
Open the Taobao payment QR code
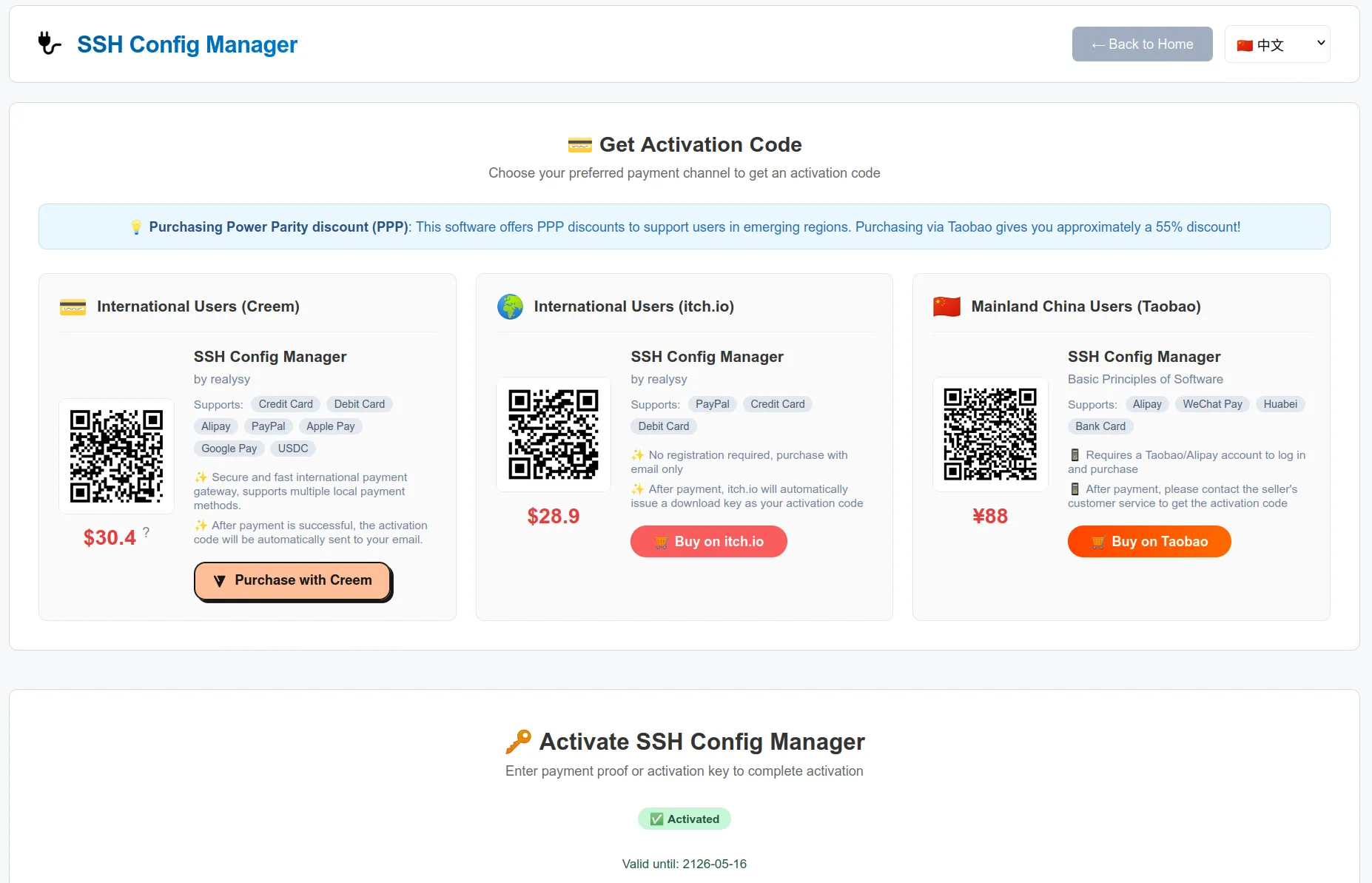click(990, 434)
